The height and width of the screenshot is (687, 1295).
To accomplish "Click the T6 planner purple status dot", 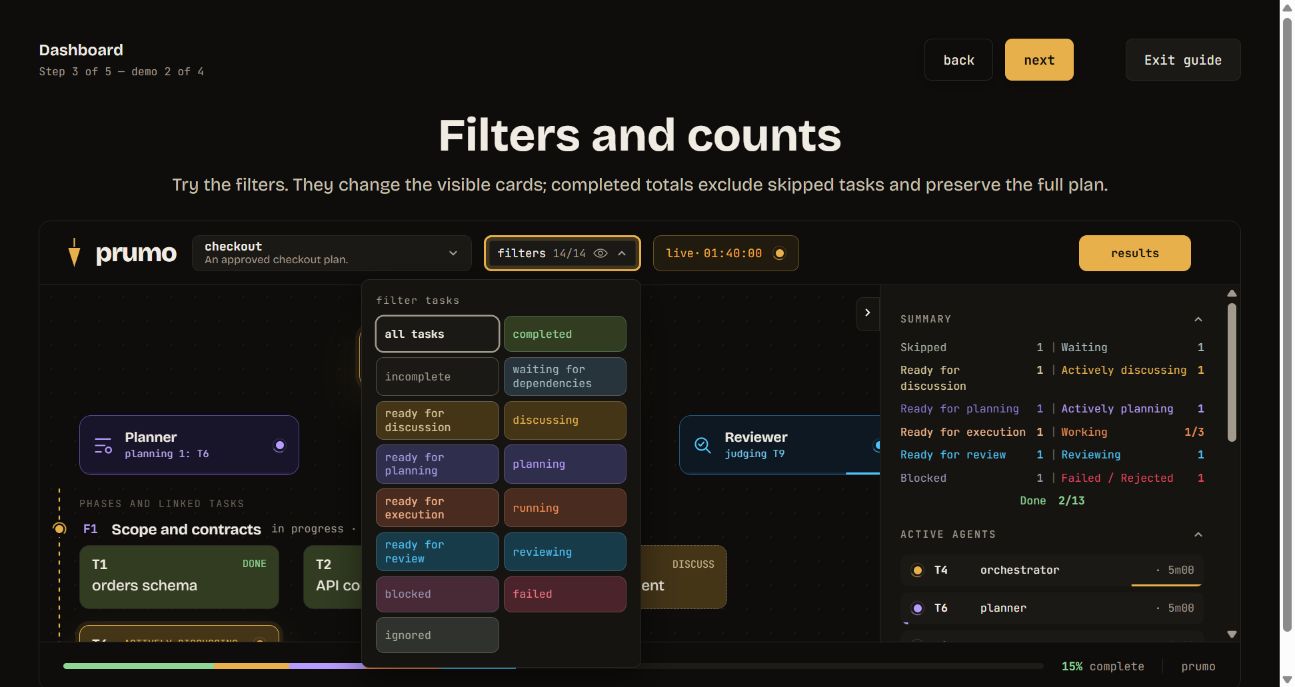I will 917,608.
